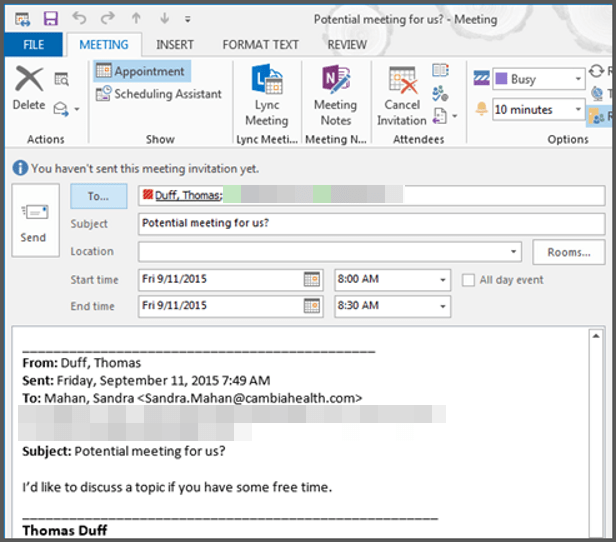This screenshot has width=616, height=542.
Task: Open the 8:30 AM end time dropdown
Action: pos(442,306)
